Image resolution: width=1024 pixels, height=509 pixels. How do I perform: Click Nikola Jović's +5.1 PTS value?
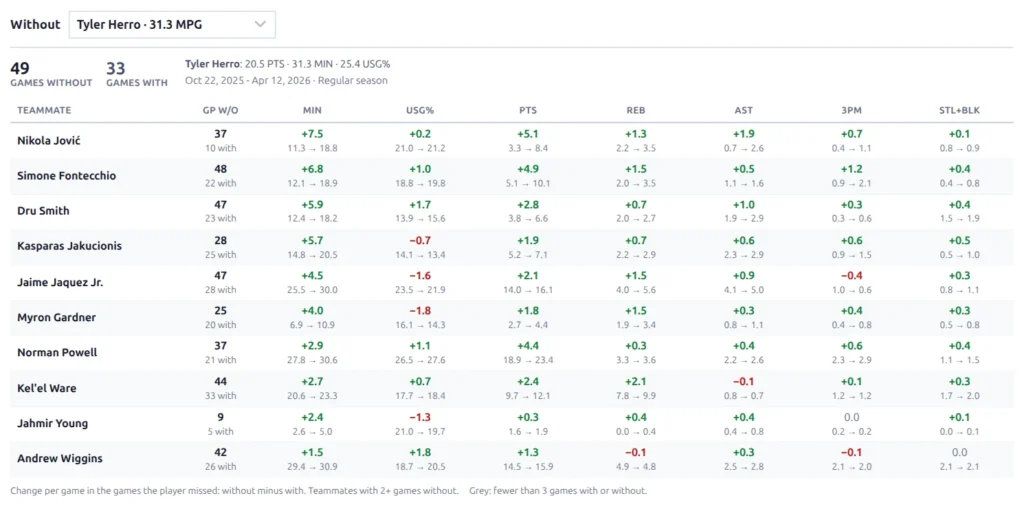point(526,134)
